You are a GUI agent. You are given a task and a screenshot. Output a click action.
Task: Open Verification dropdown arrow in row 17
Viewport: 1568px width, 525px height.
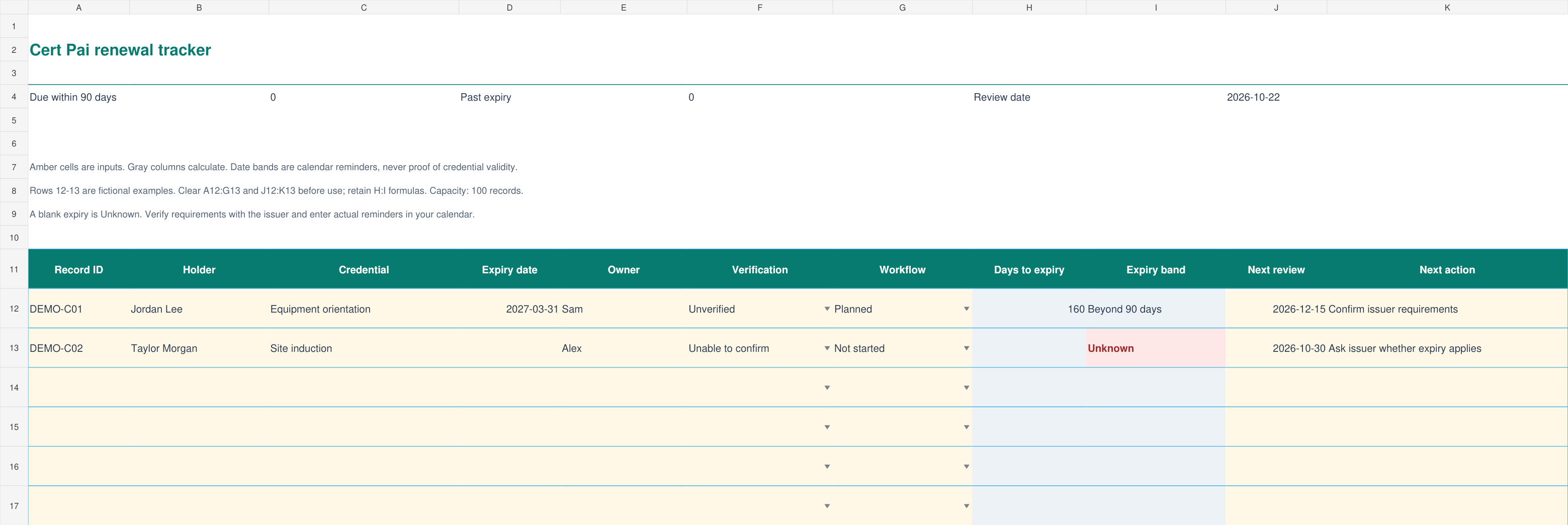pyautogui.click(x=827, y=506)
